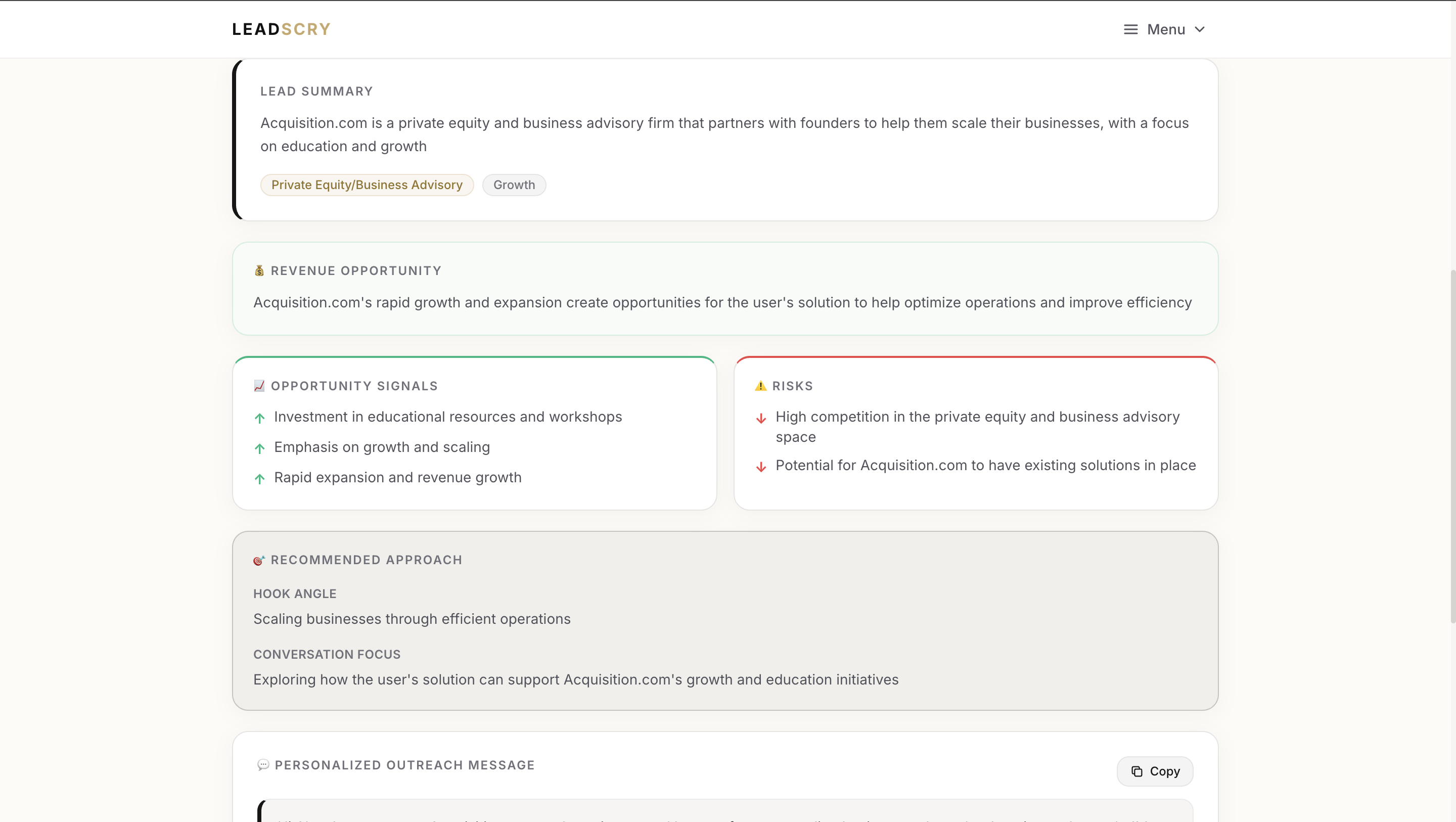The width and height of the screenshot is (1456, 822).
Task: Select the Growth tag
Action: [x=514, y=185]
